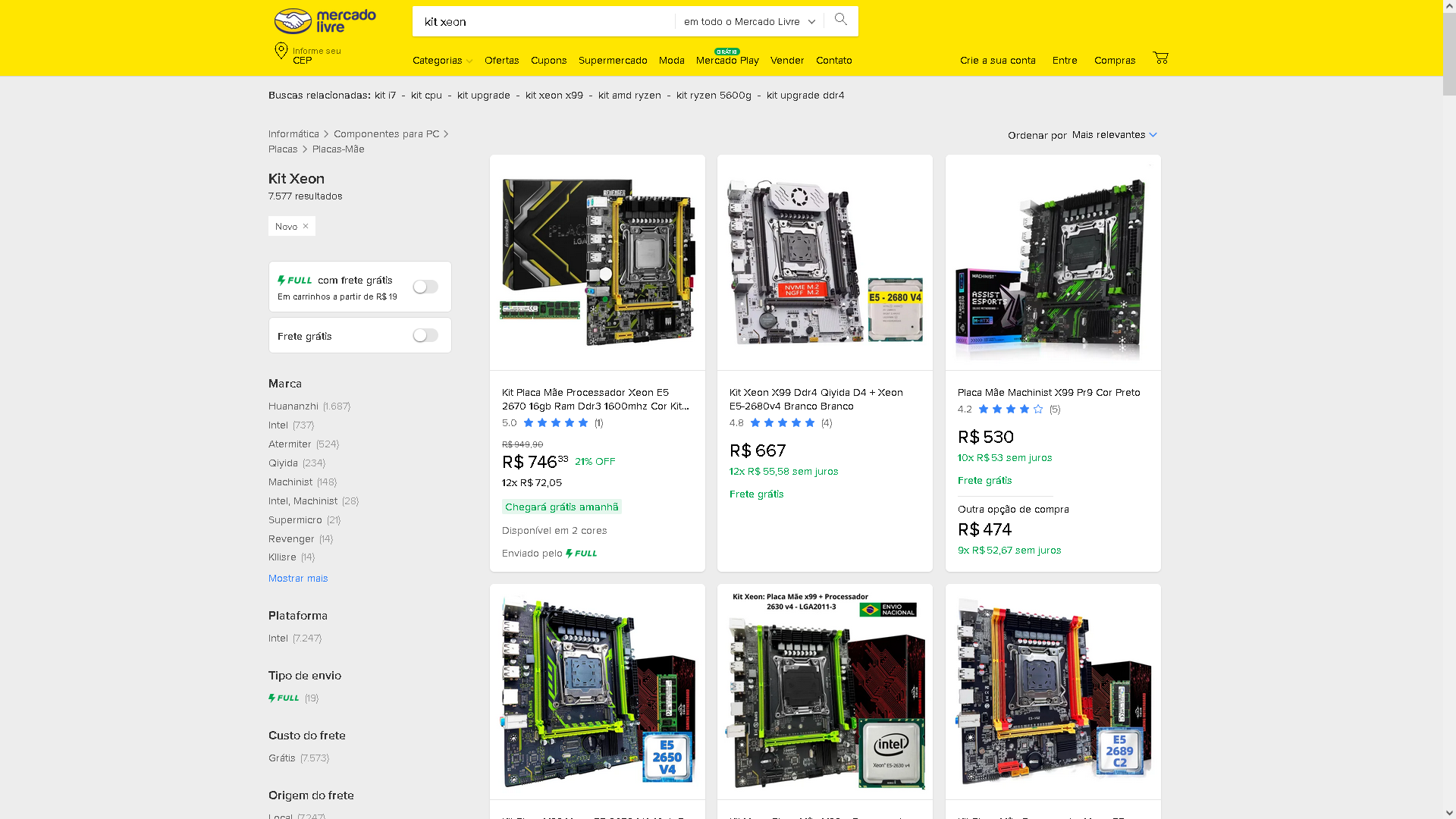The height and width of the screenshot is (819, 1456).
Task: Click star rating of Xeon E5 2670 kit
Action: point(555,423)
